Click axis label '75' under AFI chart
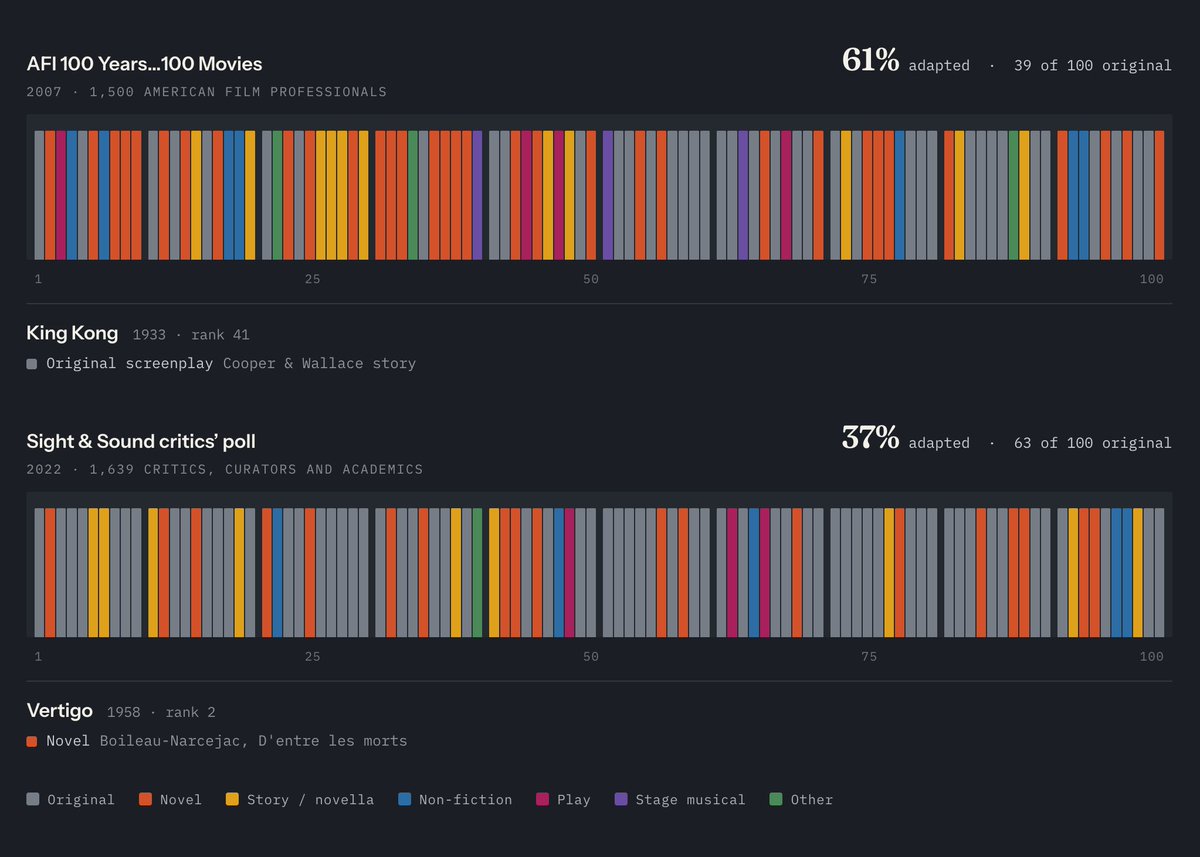 click(x=869, y=279)
